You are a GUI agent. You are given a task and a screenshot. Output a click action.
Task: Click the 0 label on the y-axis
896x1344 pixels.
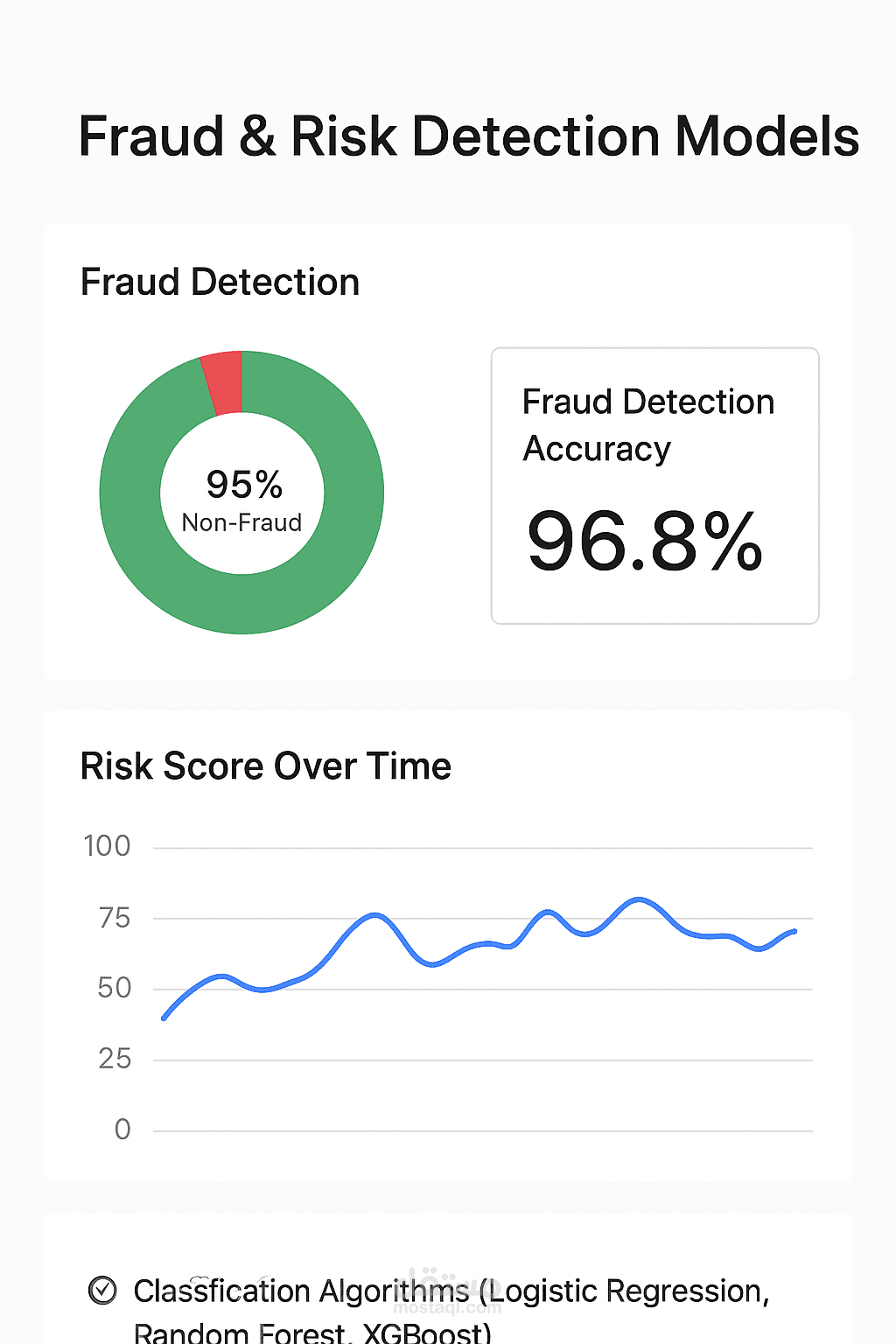pos(122,1130)
